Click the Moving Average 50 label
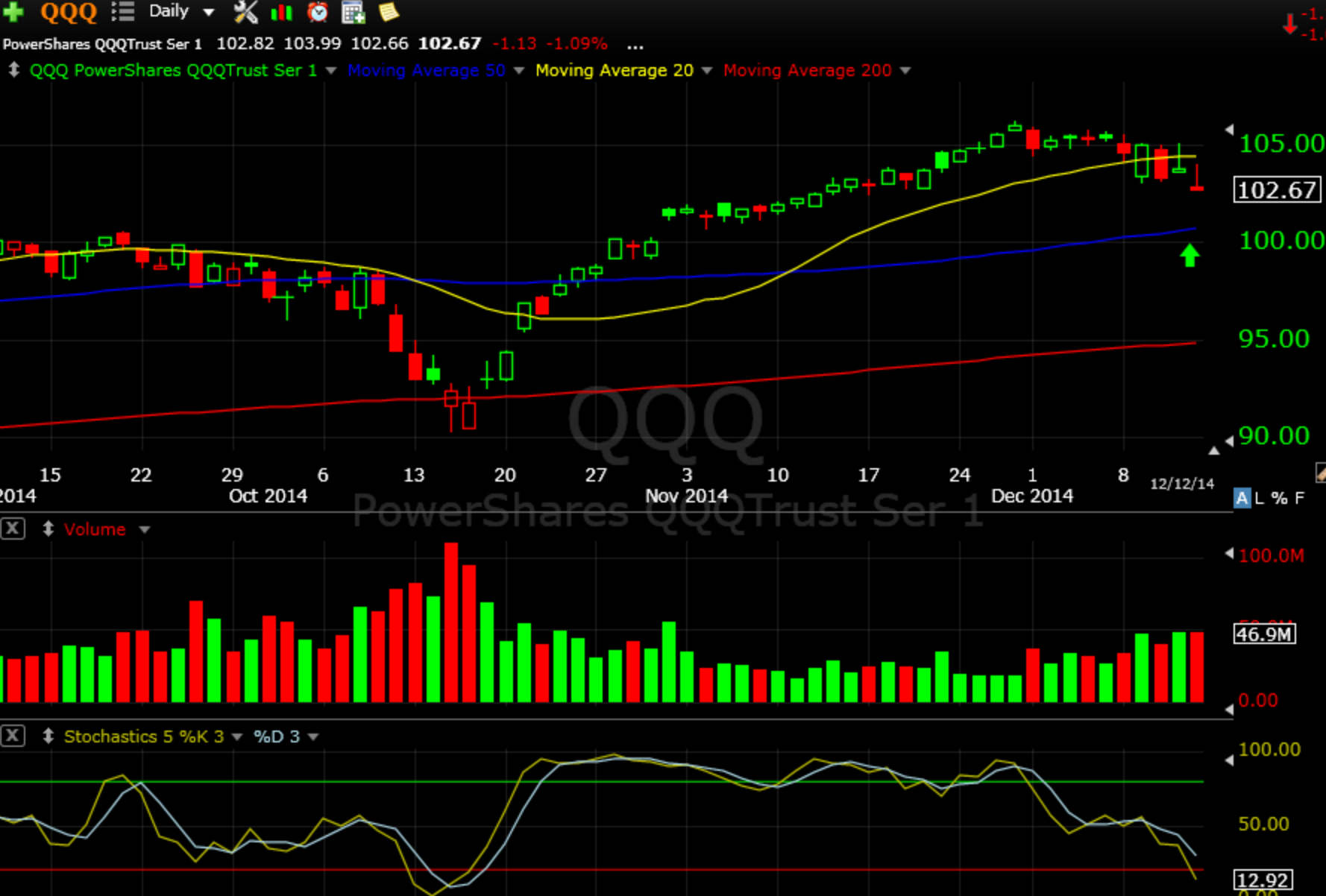Screen dimensions: 1326x896 427,70
